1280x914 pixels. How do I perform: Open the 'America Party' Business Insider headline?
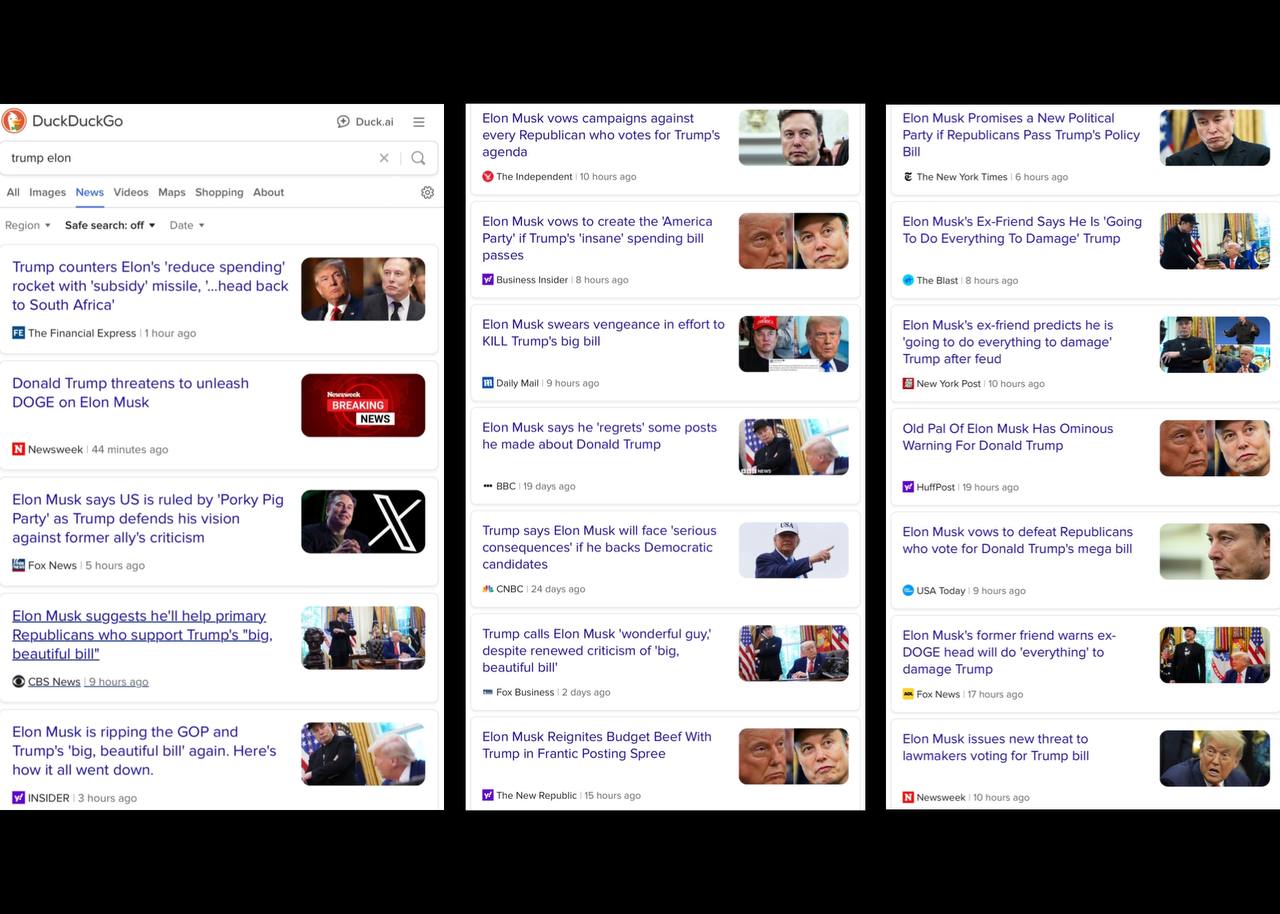point(598,239)
